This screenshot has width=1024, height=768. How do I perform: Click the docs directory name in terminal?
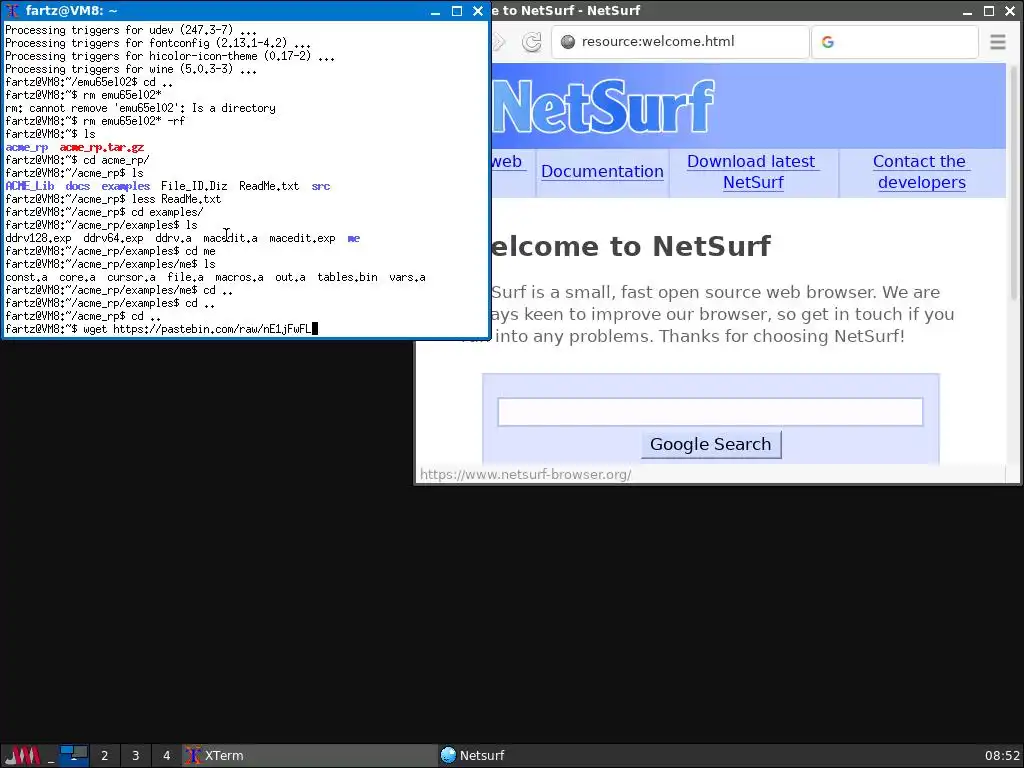(x=78, y=186)
